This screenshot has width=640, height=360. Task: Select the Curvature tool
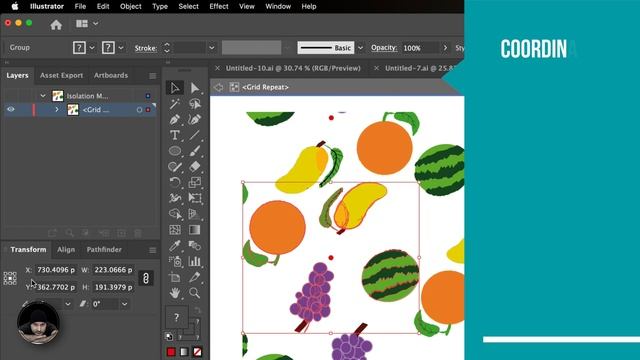pyautogui.click(x=195, y=120)
